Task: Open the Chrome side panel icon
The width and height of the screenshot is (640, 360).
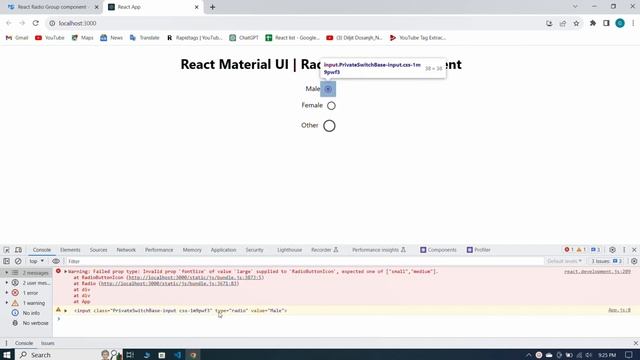Action: pyautogui.click(x=606, y=23)
